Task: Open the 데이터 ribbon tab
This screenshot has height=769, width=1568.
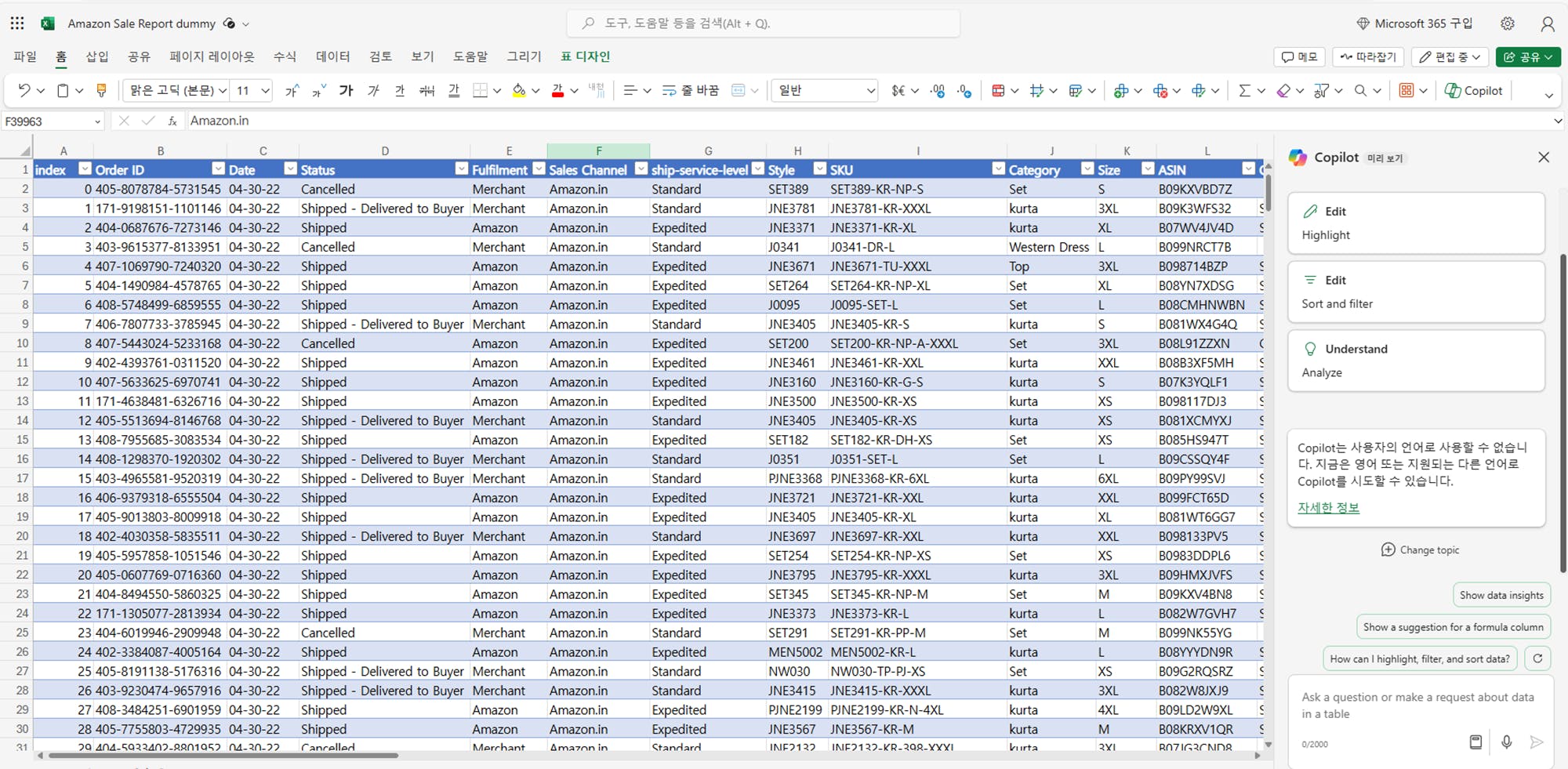Action: click(332, 56)
